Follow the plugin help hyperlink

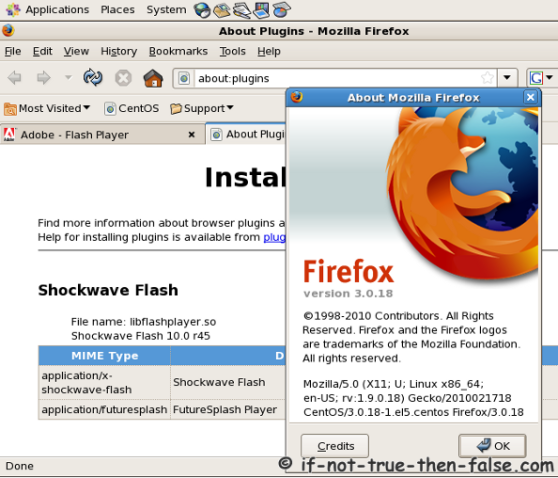coord(274,237)
